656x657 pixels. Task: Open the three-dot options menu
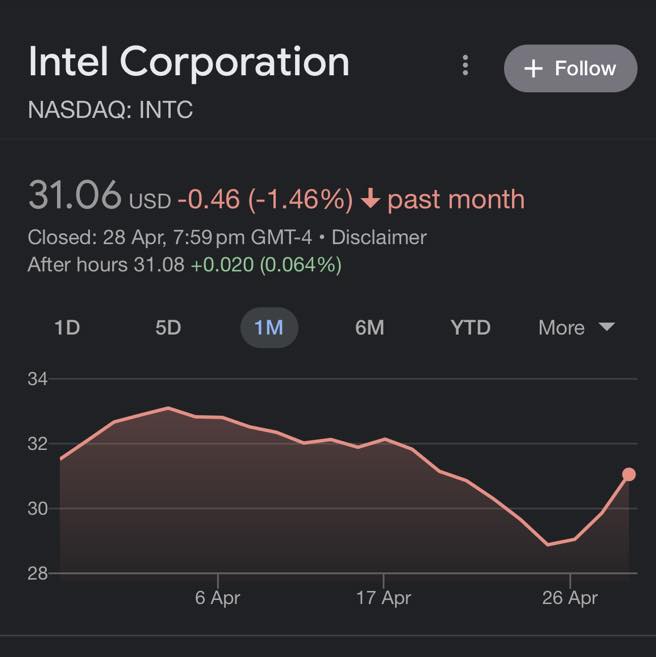pyautogui.click(x=465, y=66)
